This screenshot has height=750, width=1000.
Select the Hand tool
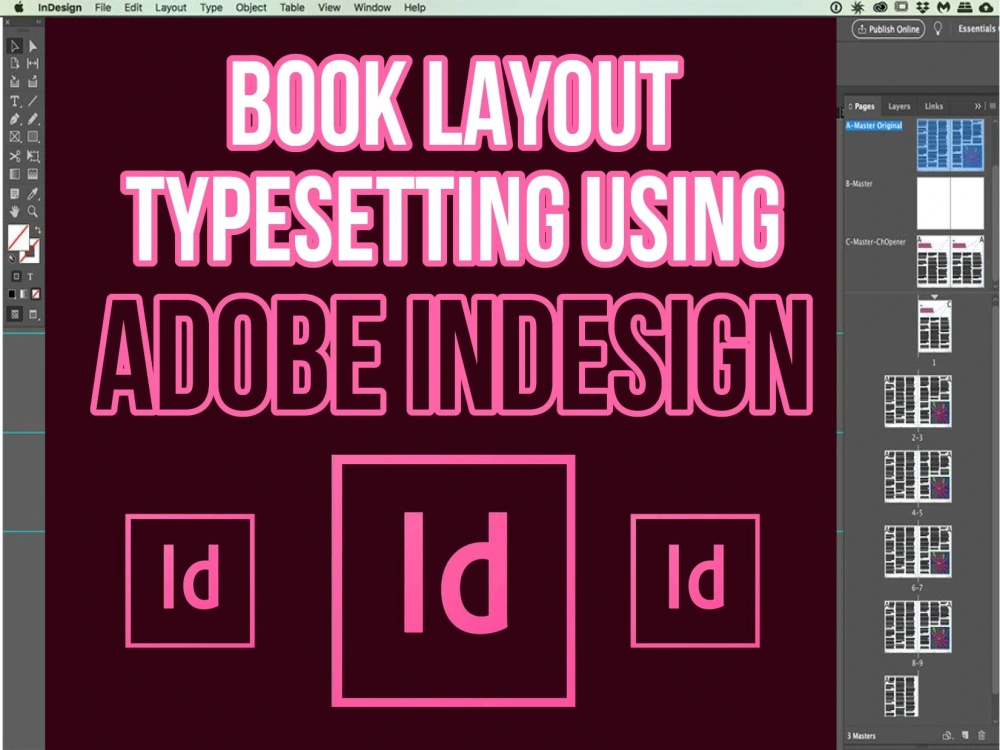pos(15,211)
